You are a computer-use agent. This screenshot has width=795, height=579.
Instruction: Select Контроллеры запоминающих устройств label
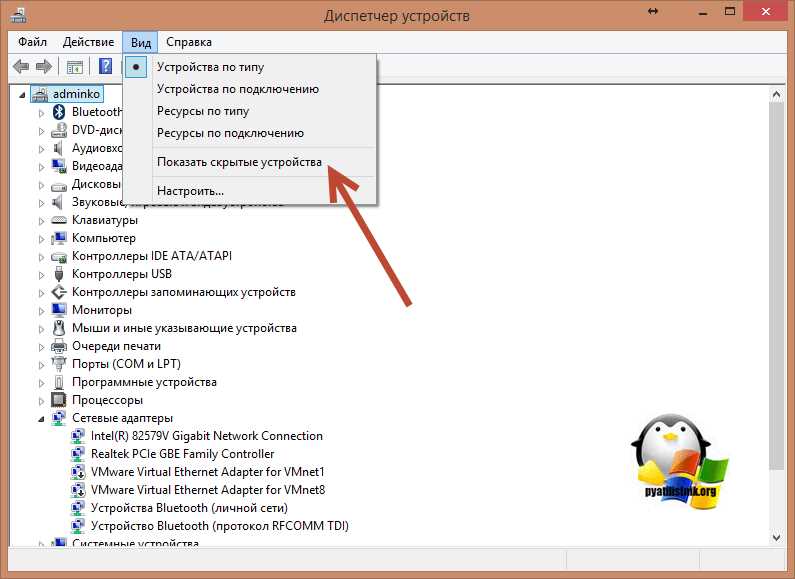[184, 292]
